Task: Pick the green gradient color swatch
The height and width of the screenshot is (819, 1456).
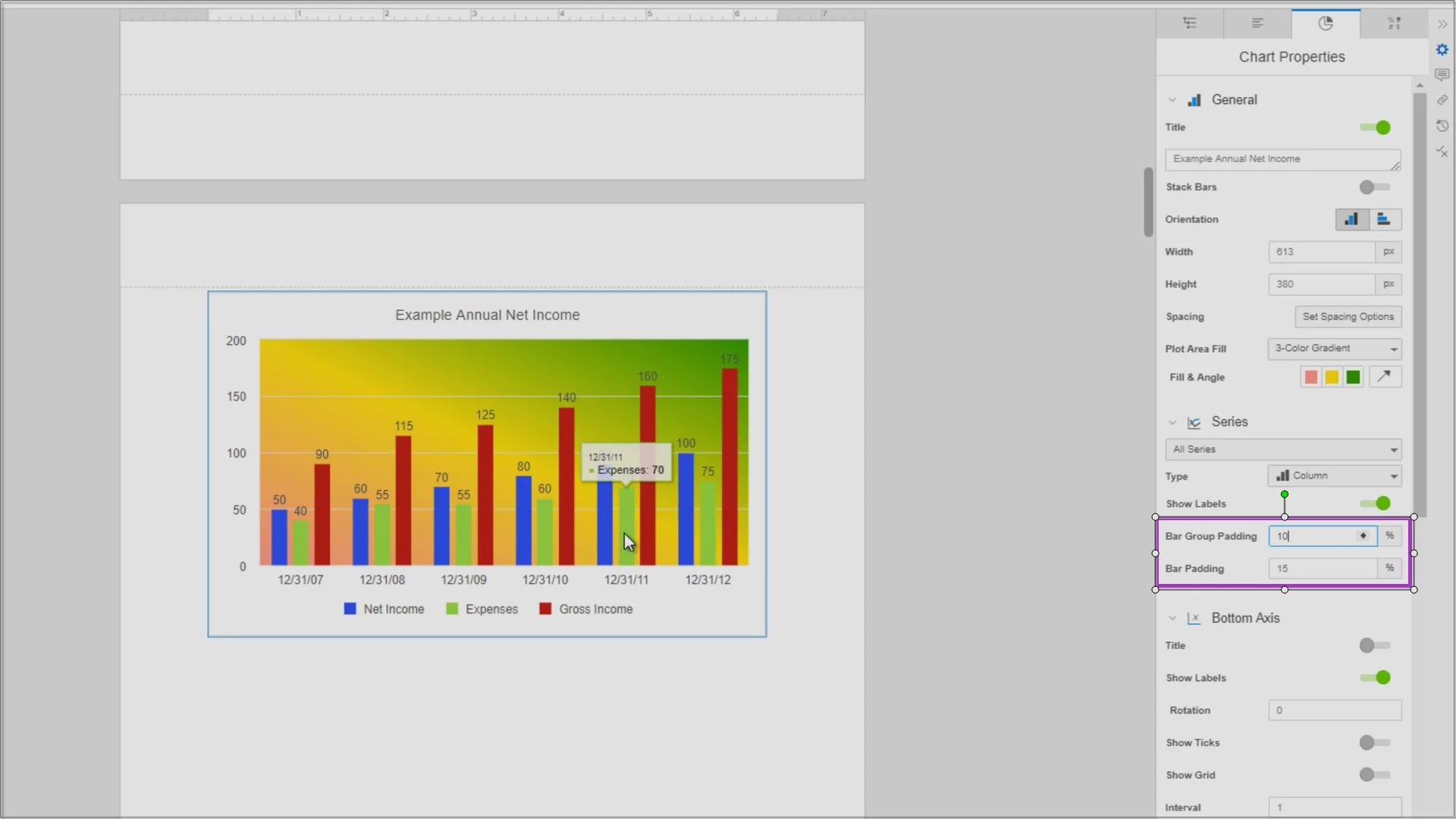Action: 1353,377
